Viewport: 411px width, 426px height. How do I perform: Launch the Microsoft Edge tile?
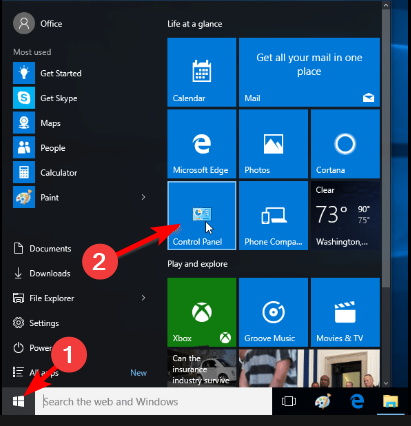tap(202, 144)
